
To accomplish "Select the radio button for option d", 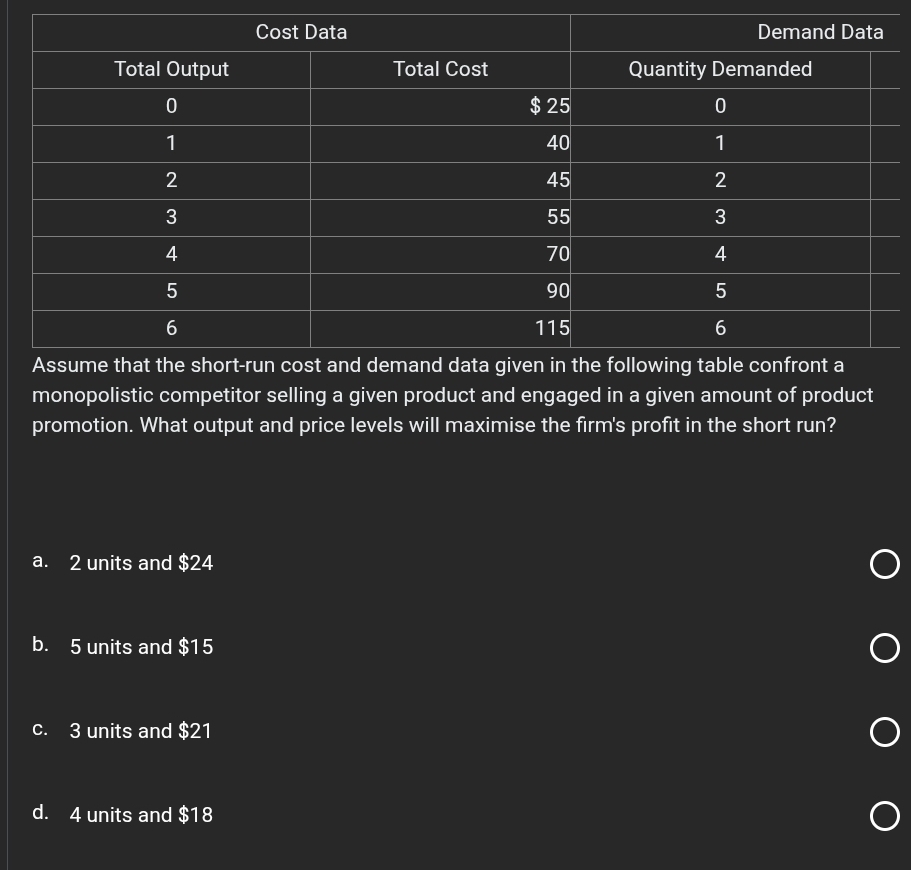I will [x=884, y=815].
